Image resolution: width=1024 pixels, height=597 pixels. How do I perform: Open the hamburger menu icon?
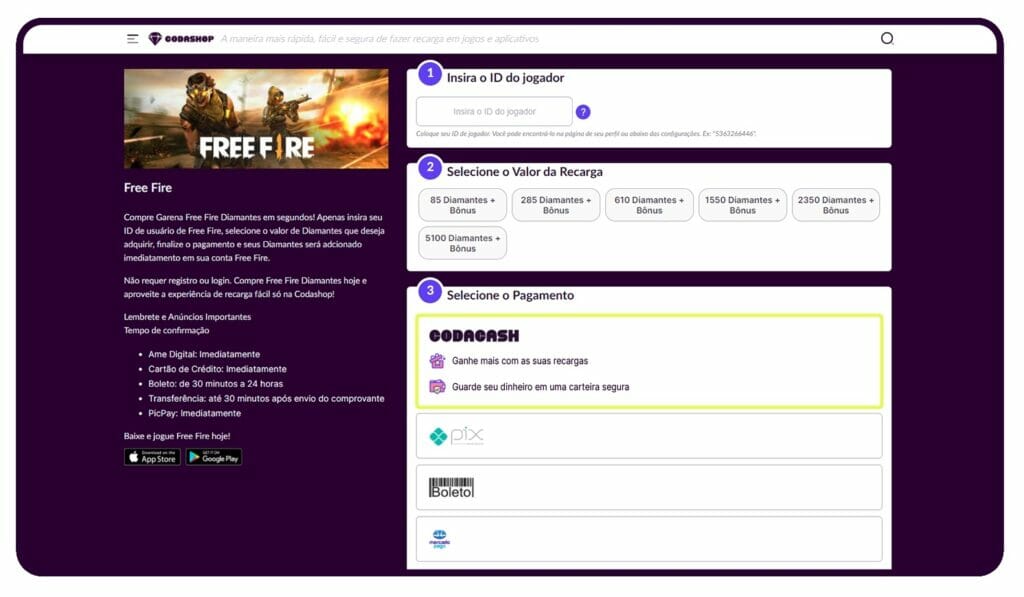point(132,39)
